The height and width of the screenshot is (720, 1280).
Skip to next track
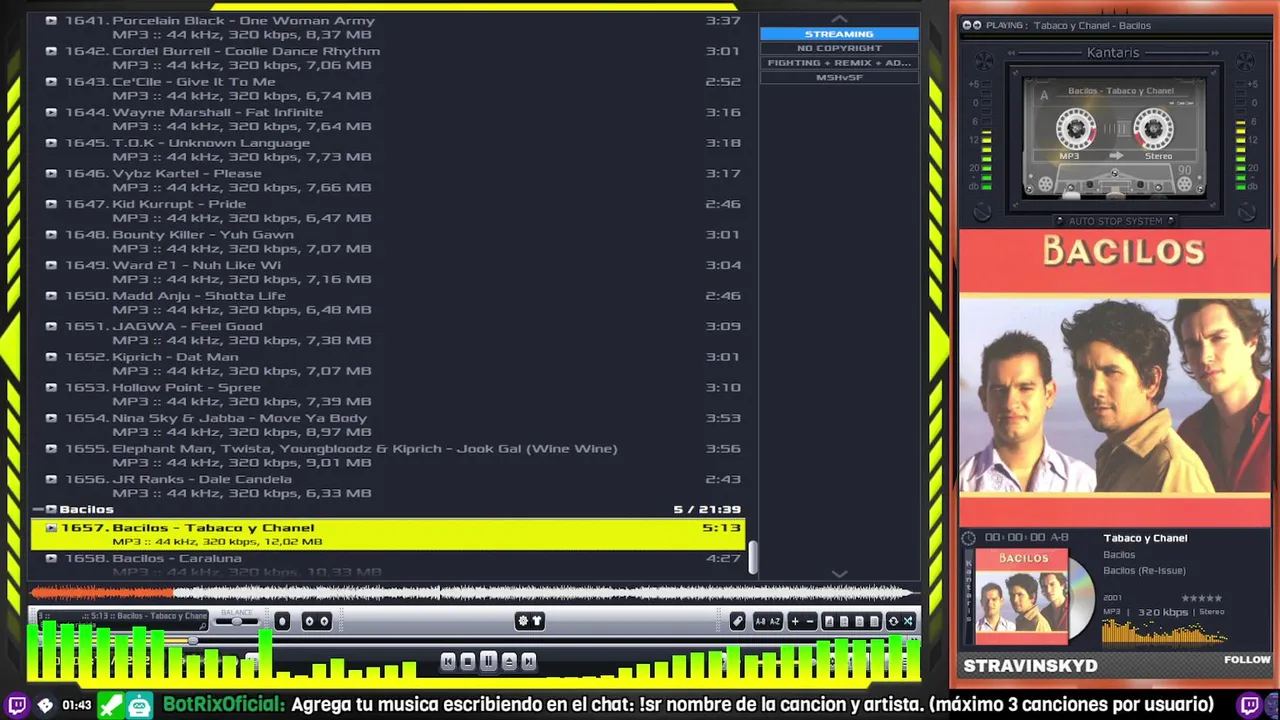click(x=528, y=662)
